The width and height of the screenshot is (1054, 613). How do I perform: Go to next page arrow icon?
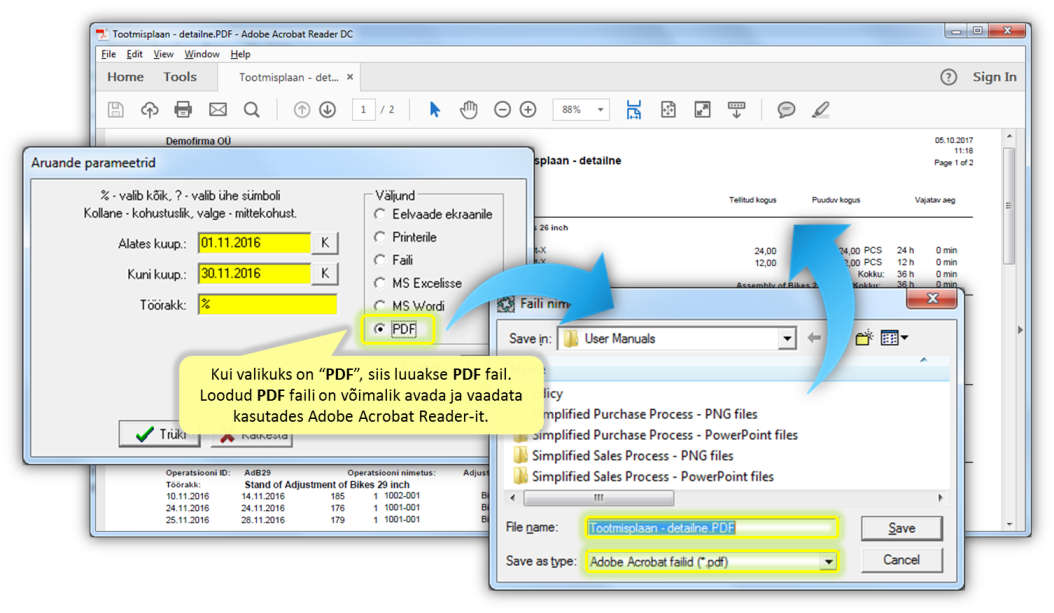(x=327, y=110)
